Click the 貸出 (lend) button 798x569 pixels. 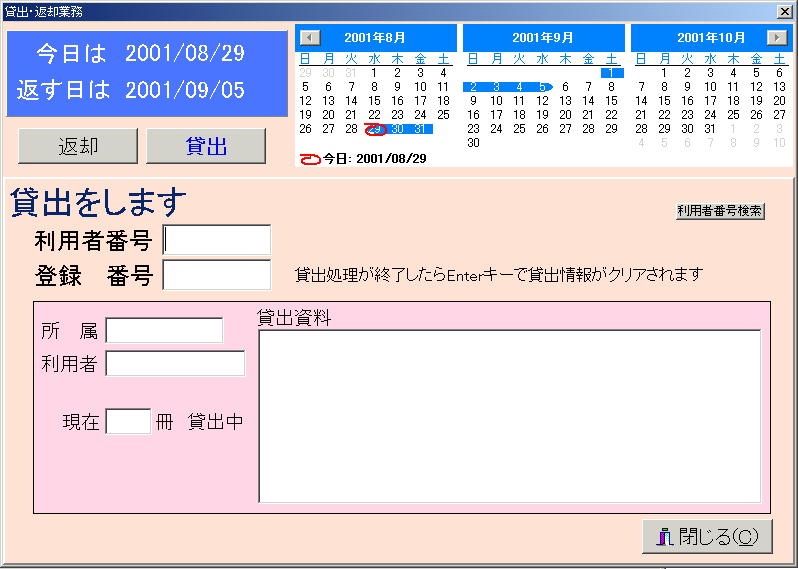(x=206, y=146)
